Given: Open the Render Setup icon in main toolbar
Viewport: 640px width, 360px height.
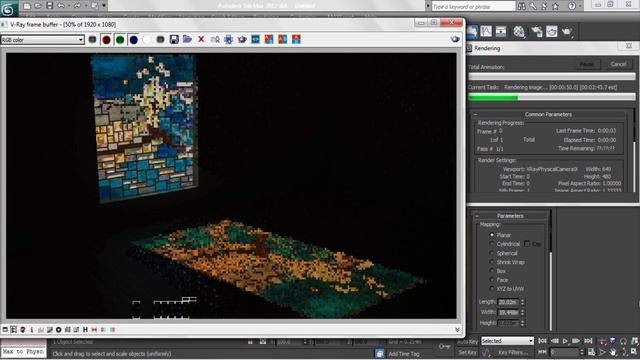Looking at the screenshot, I should (536, 31).
